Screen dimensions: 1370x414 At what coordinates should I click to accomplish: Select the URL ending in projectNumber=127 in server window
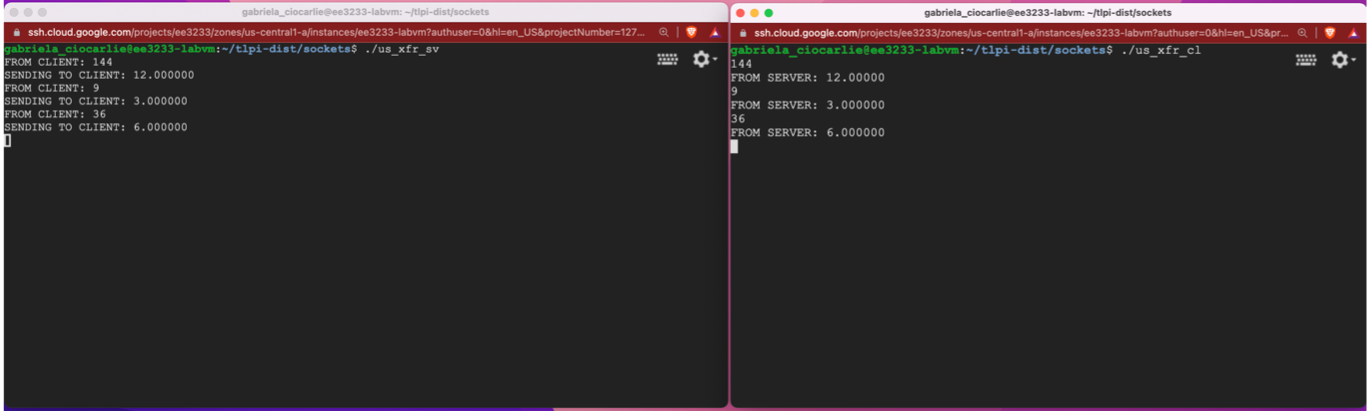[x=337, y=32]
